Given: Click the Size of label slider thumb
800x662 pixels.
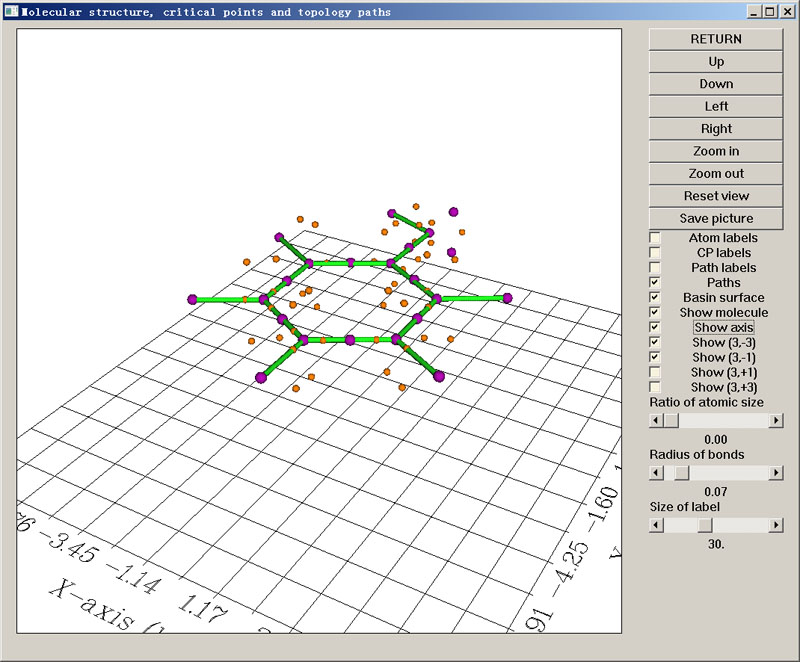Looking at the screenshot, I should click(705, 525).
